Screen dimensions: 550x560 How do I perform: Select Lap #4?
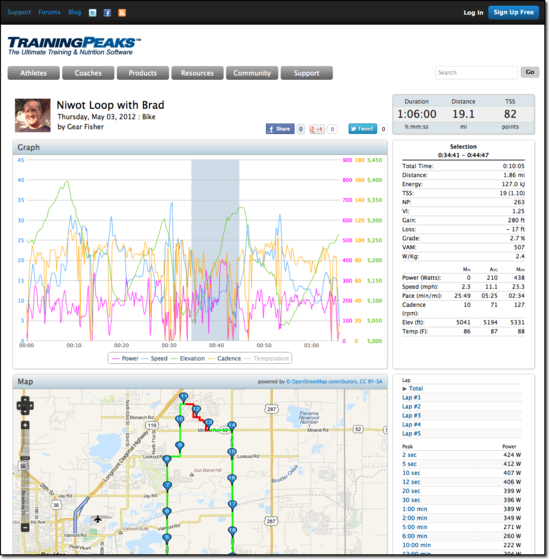(411, 424)
